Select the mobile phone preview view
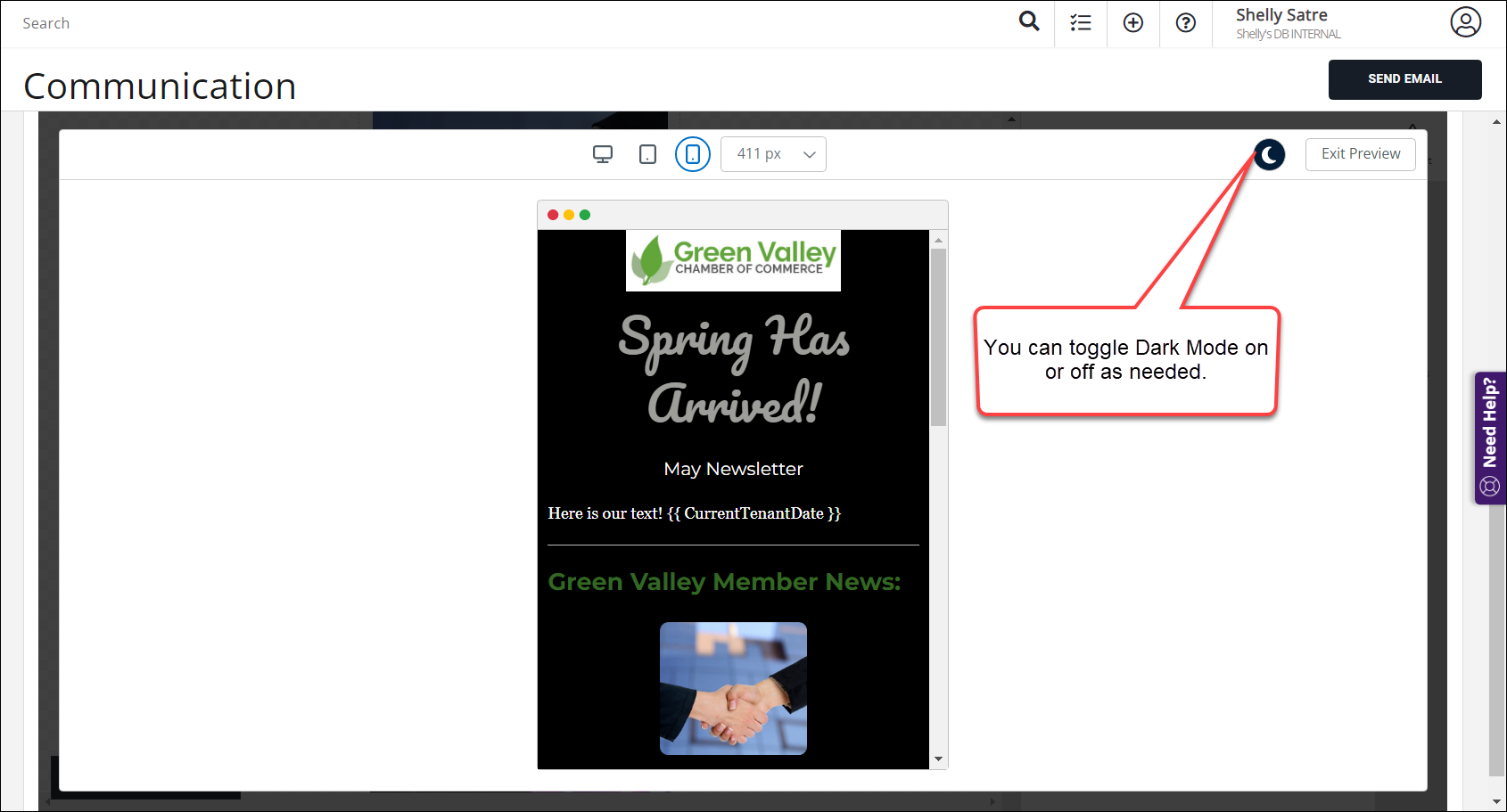Screen dimensions: 1507x812 (x=693, y=154)
